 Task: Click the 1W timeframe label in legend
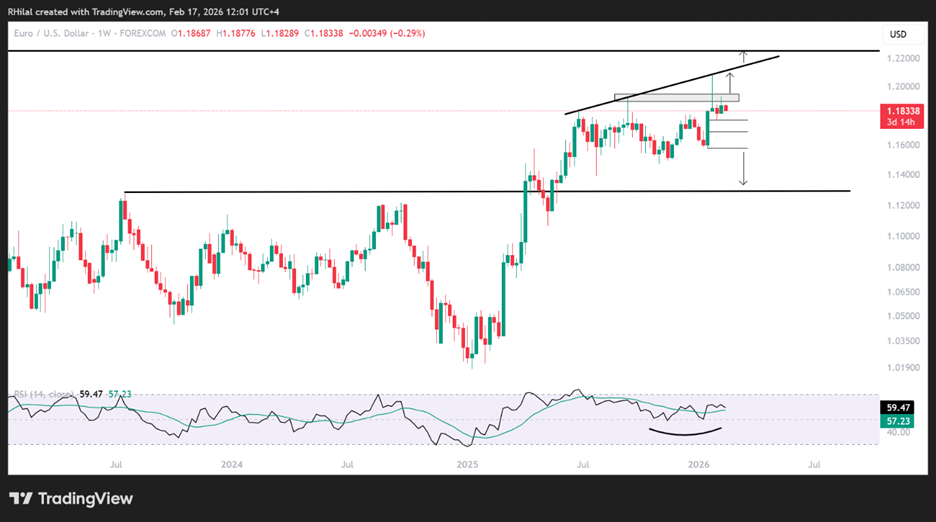(104, 33)
